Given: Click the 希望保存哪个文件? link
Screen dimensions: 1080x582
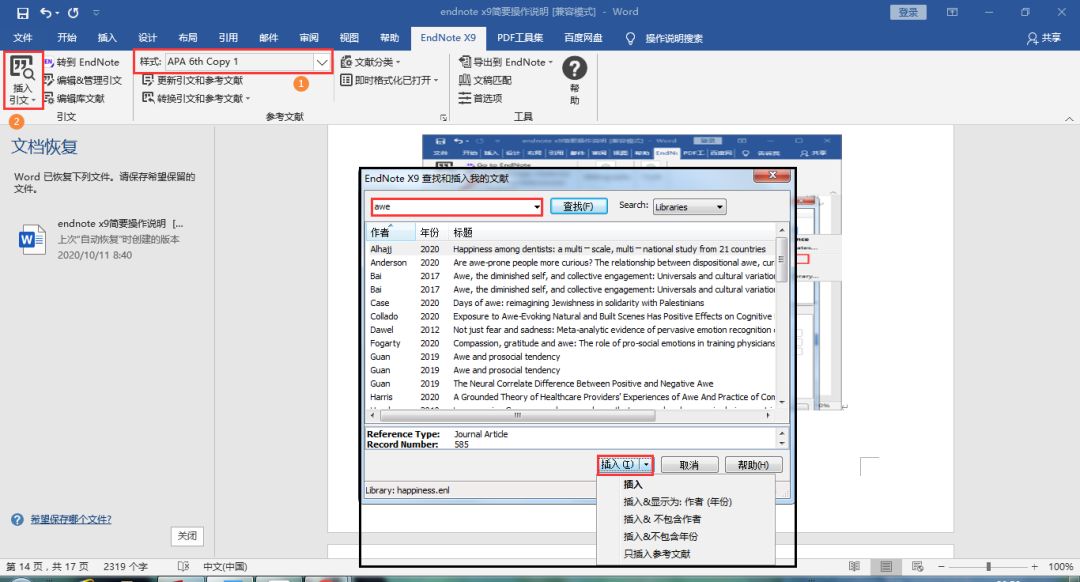Looking at the screenshot, I should click(x=71, y=519).
